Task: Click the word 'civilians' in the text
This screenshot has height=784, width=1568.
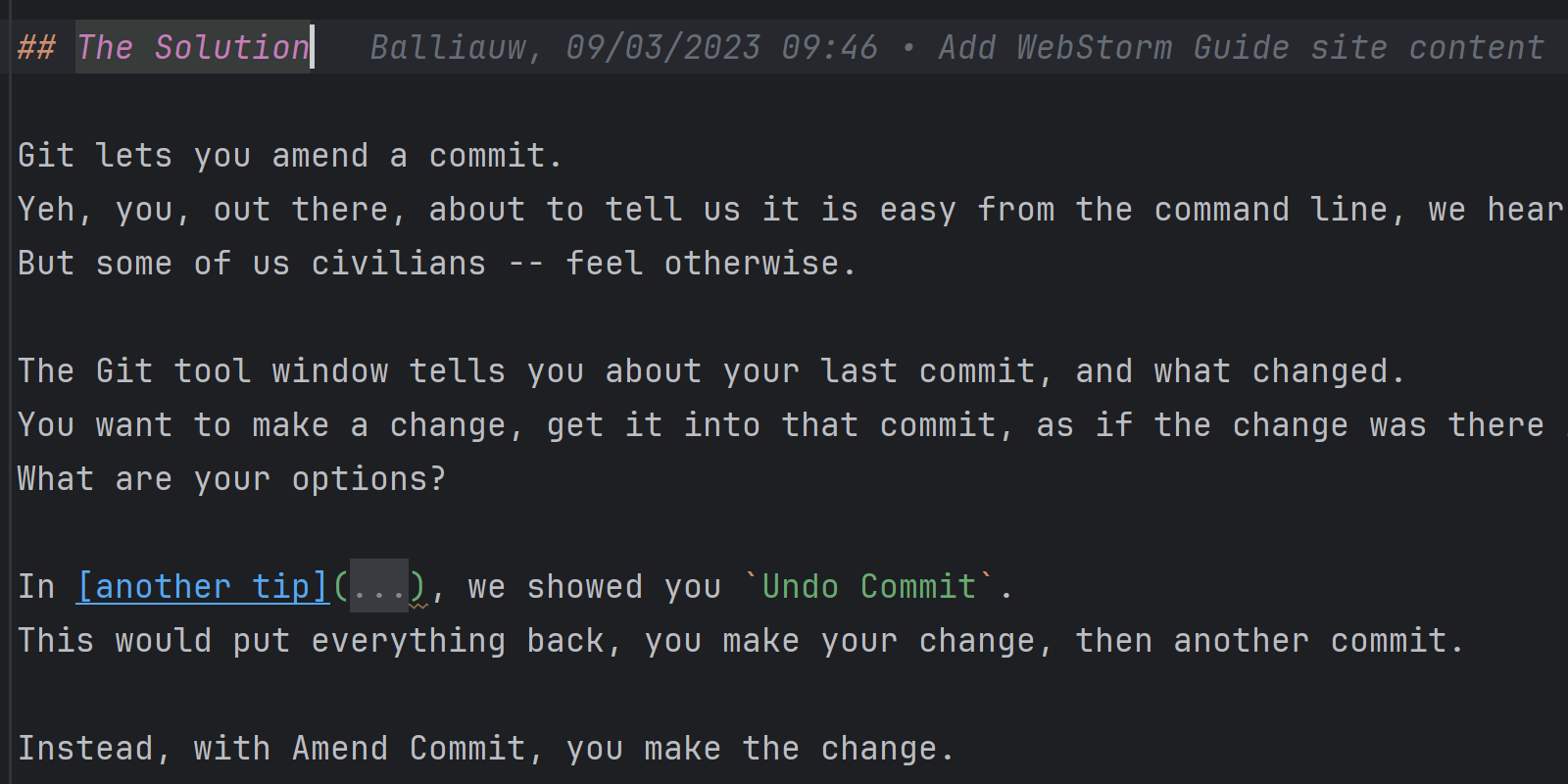Action: coord(399,263)
